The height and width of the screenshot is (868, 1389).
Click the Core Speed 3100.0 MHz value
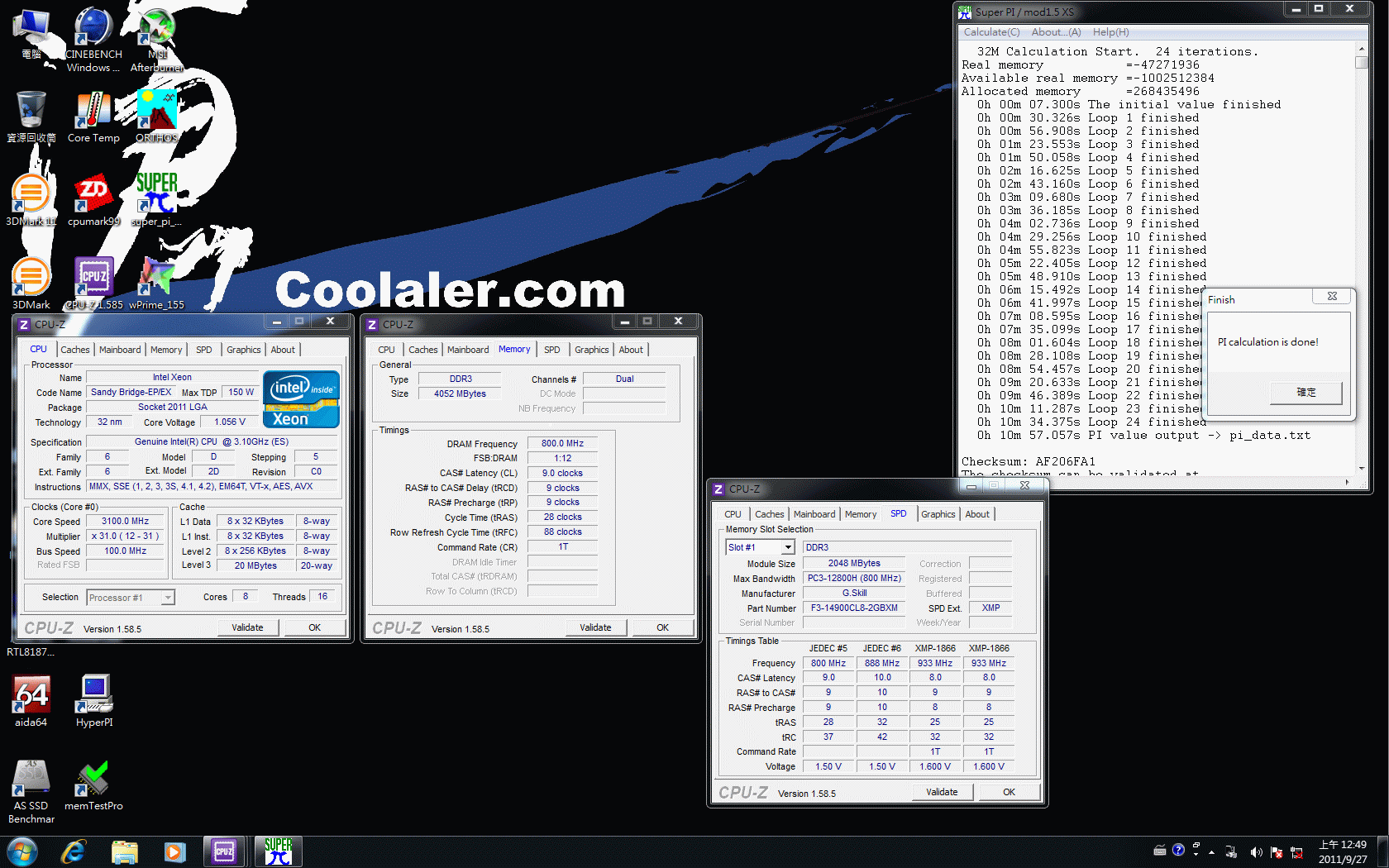pyautogui.click(x=125, y=522)
